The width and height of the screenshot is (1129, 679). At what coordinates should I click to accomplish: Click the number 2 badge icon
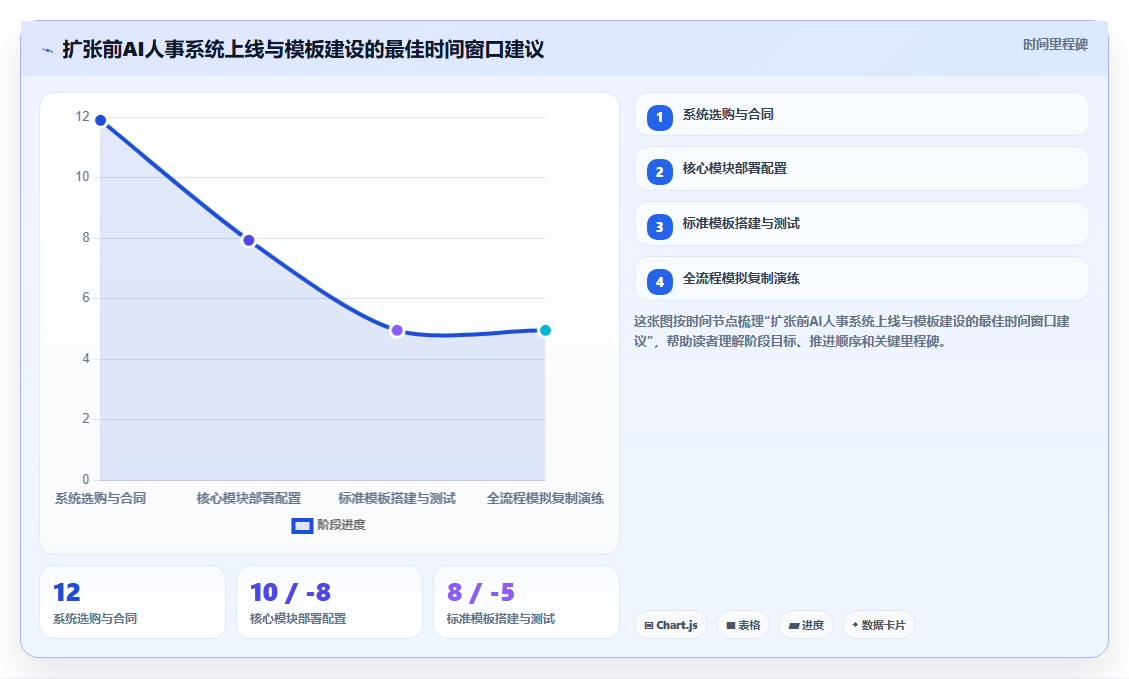(x=660, y=172)
